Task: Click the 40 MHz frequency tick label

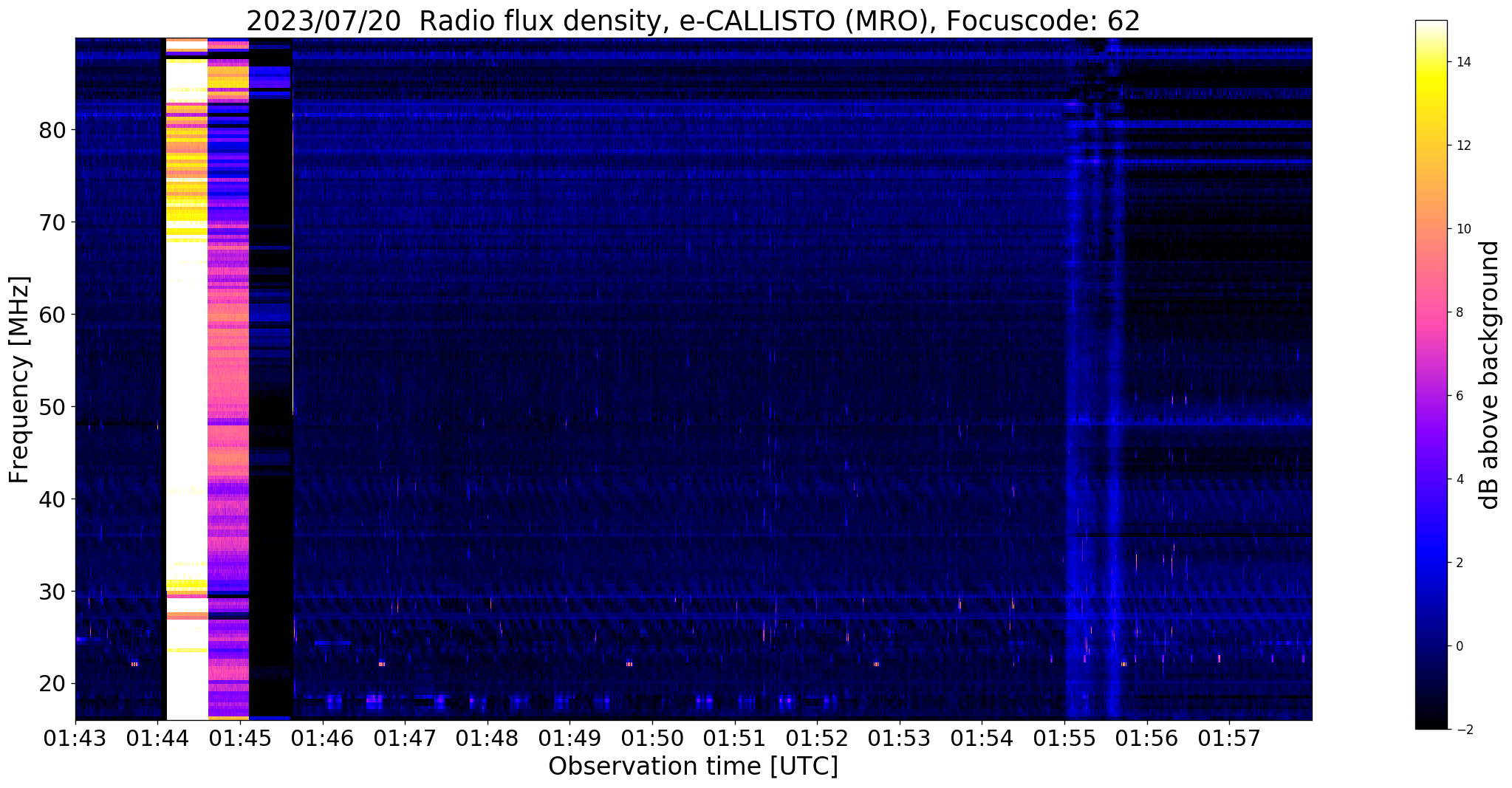Action: [52, 499]
